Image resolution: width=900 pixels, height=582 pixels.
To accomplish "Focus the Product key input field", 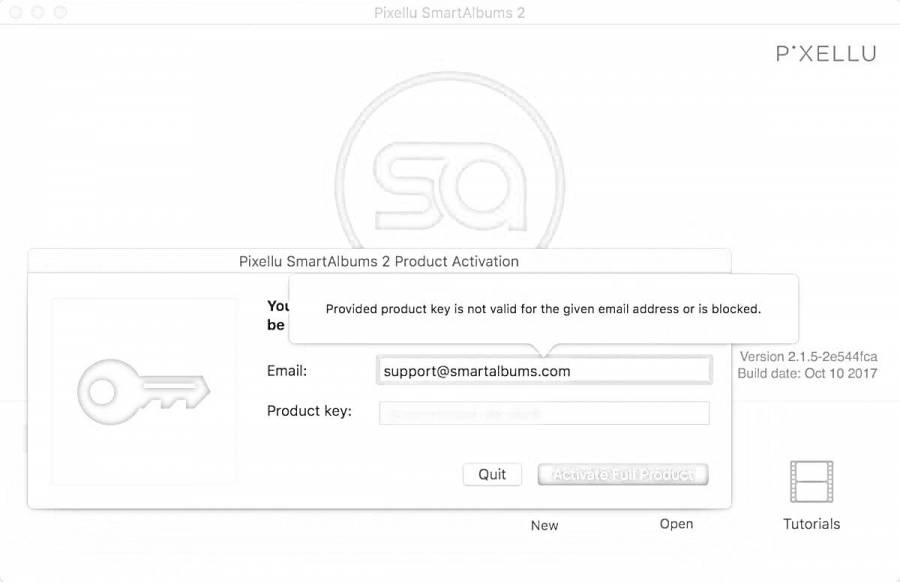I will pos(543,412).
